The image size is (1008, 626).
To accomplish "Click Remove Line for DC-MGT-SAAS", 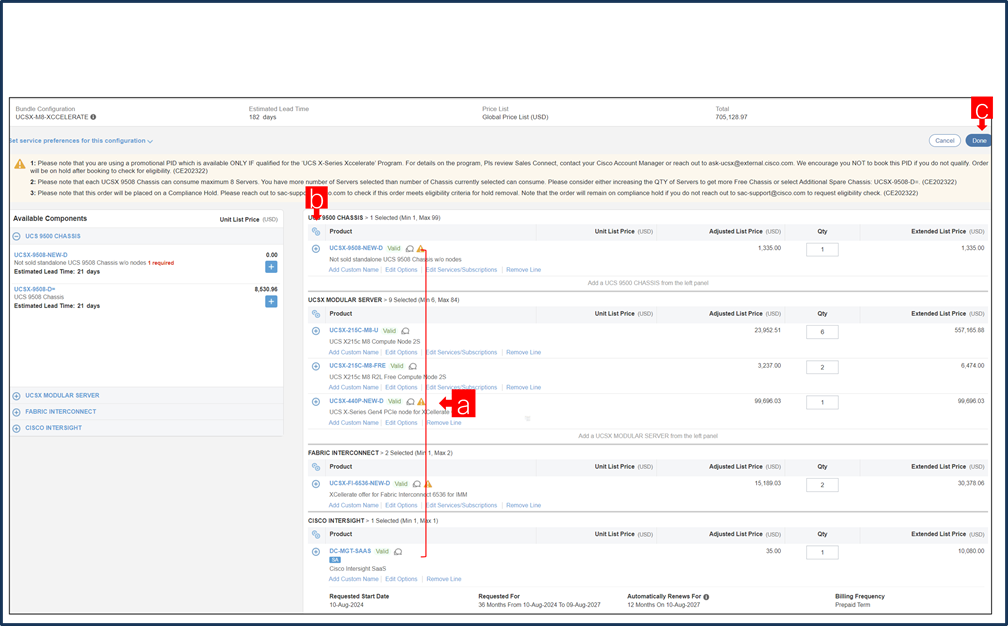I will (x=444, y=579).
